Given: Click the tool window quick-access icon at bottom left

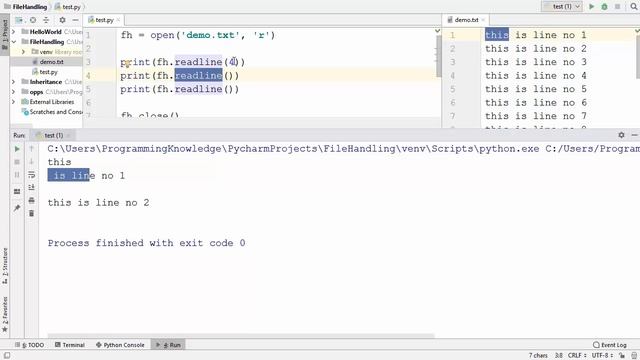Looking at the screenshot, I should click(x=7, y=356).
